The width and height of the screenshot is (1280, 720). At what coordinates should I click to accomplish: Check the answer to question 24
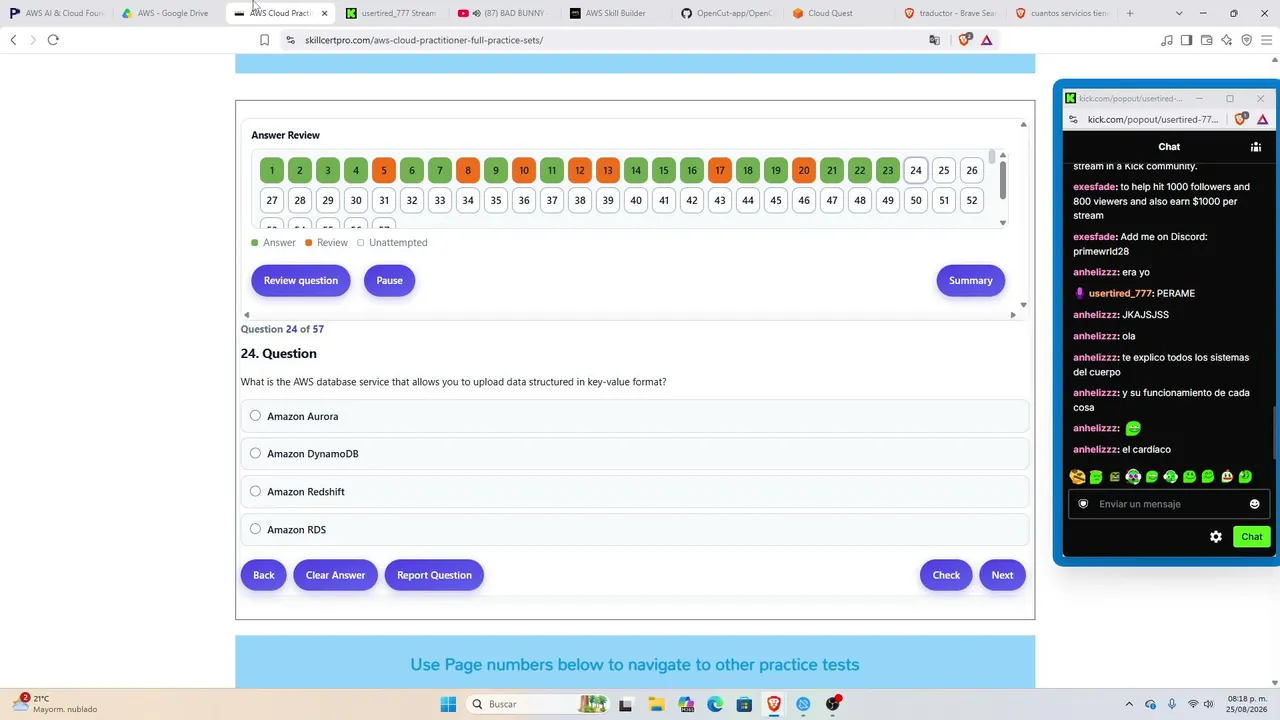(946, 575)
